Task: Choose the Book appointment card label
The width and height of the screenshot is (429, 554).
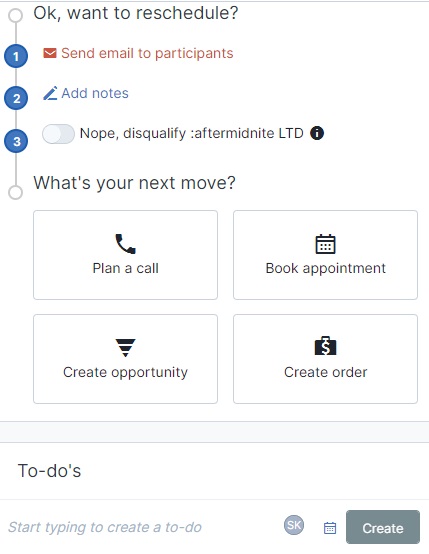Action: pos(325,269)
